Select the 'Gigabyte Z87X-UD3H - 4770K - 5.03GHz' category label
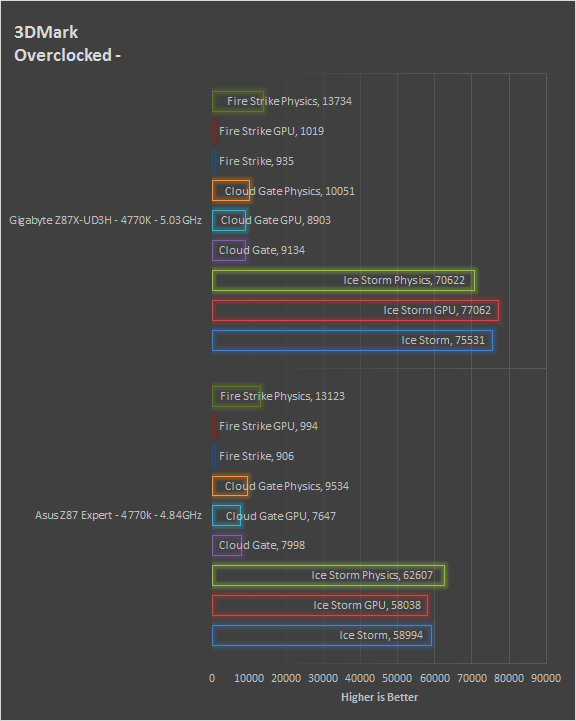Screen dimensions: 576x721 coord(105,220)
